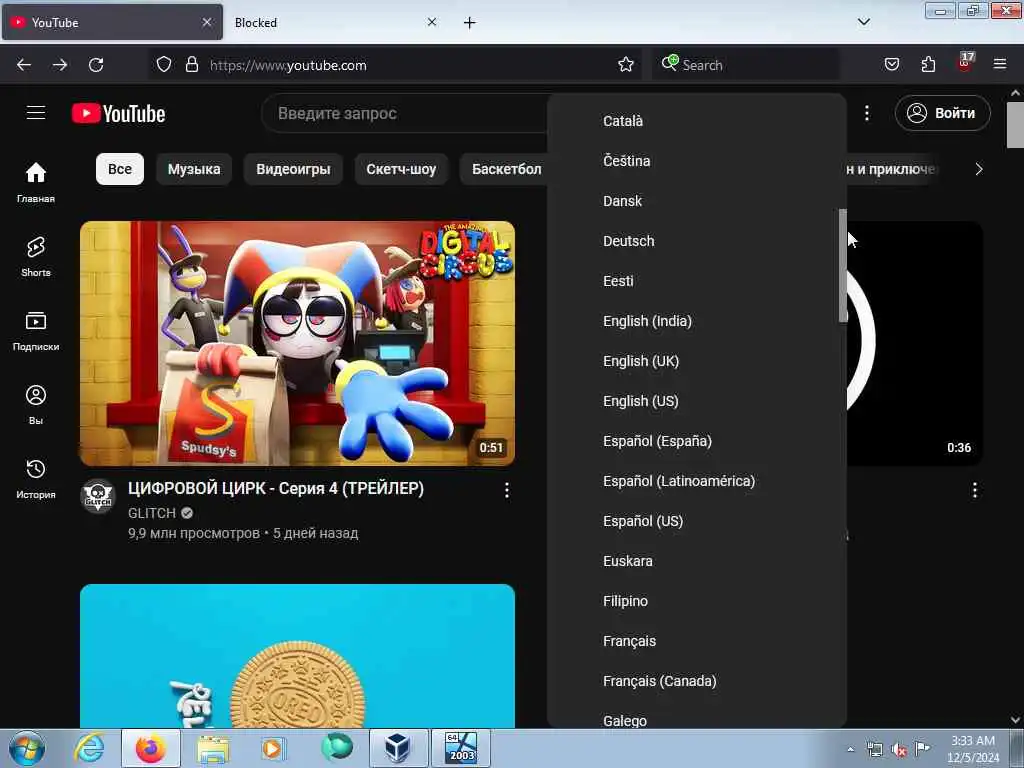Open the extension icon with 17 badge
The image size is (1024, 768).
[x=965, y=63]
